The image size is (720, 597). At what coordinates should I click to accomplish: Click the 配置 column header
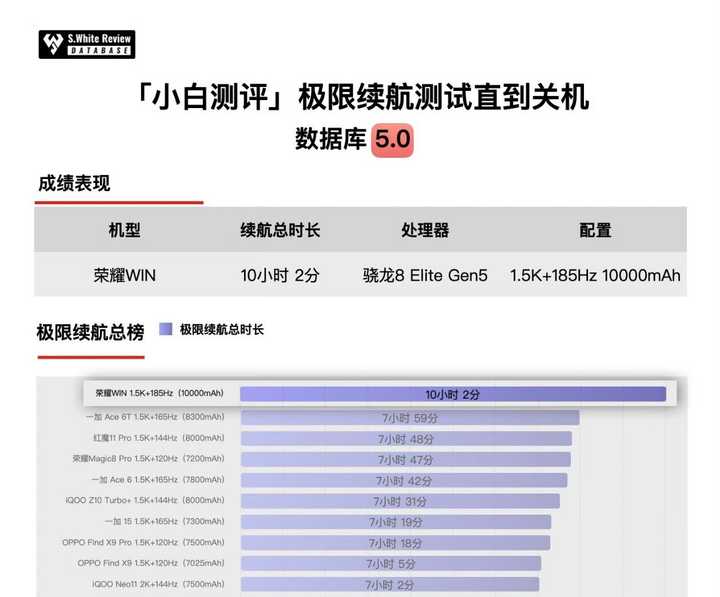(x=595, y=230)
